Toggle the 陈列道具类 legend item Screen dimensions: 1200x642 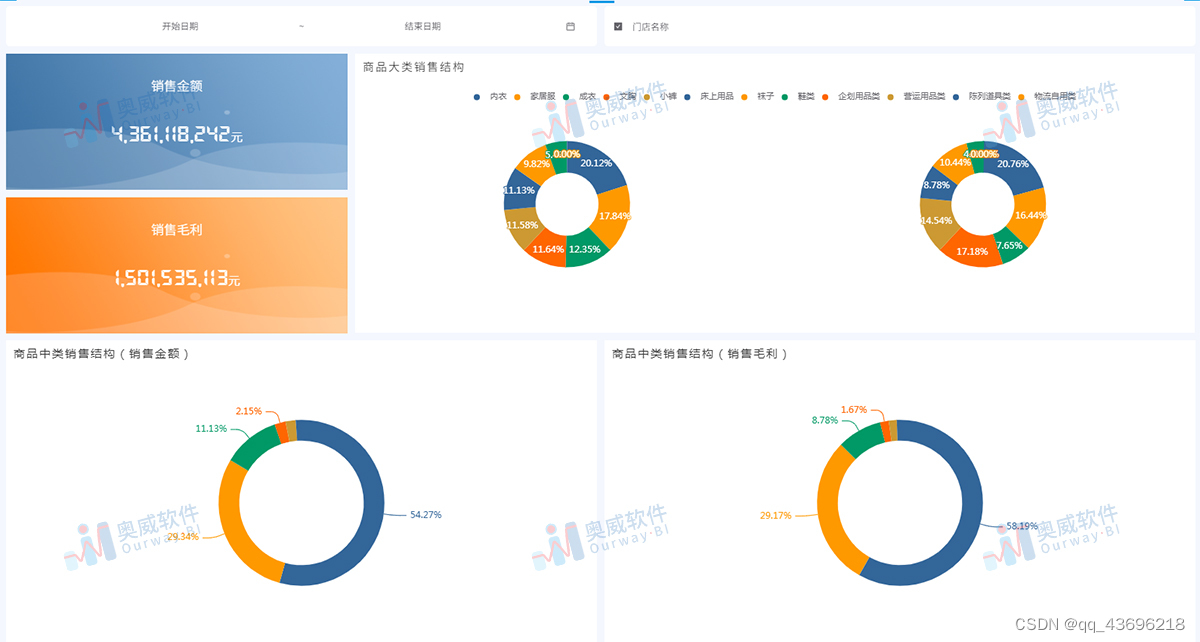pyautogui.click(x=981, y=96)
